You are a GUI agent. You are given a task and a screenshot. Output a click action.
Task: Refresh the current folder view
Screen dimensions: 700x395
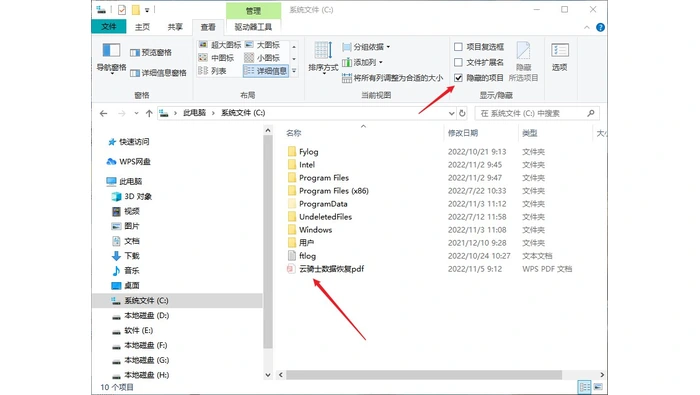tap(462, 113)
